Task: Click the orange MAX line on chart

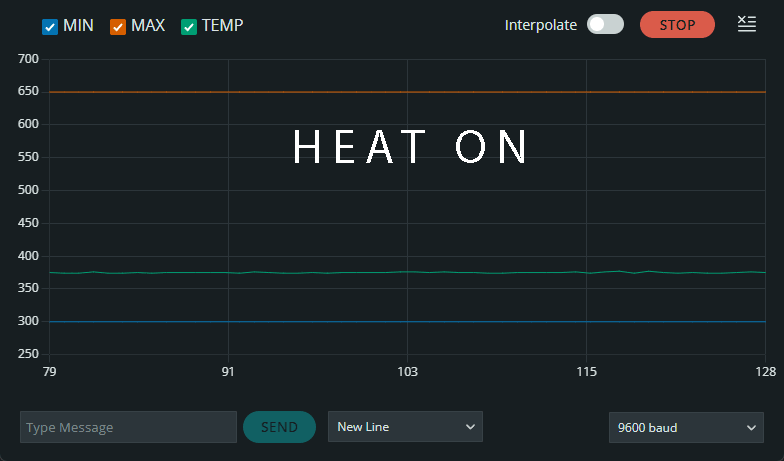Action: click(408, 92)
